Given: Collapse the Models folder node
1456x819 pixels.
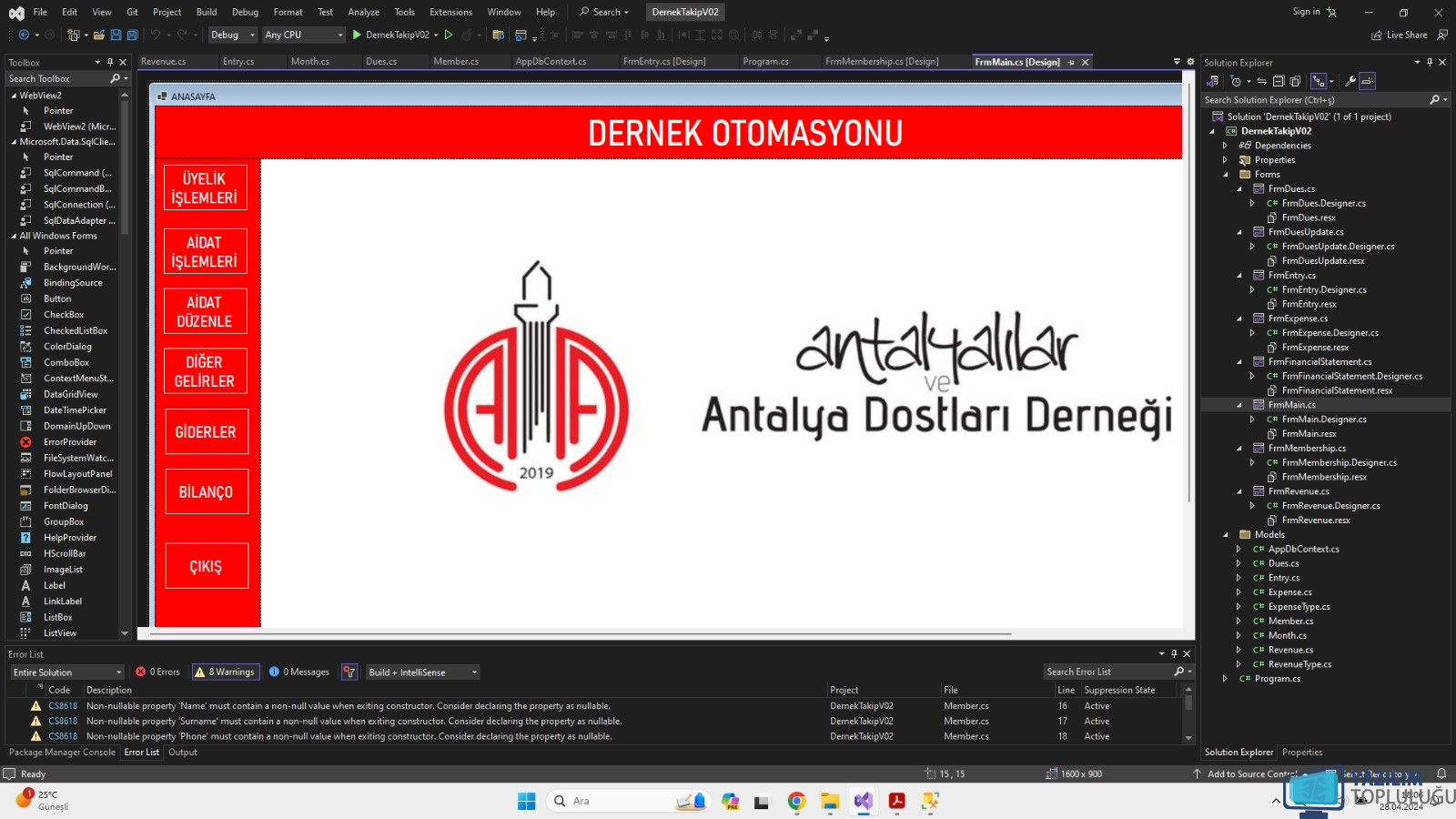Looking at the screenshot, I should 1226,535.
